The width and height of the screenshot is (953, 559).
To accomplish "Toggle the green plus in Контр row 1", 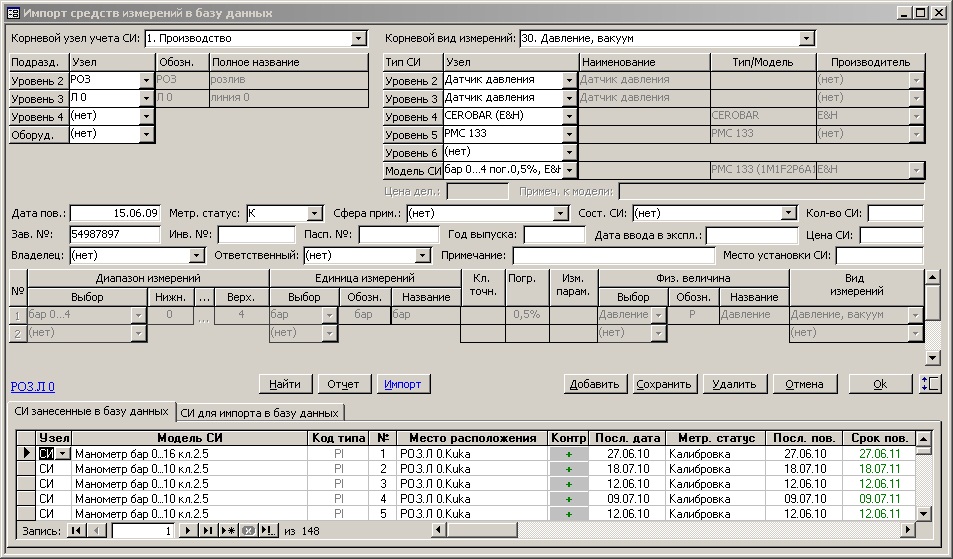I will pyautogui.click(x=568, y=454).
